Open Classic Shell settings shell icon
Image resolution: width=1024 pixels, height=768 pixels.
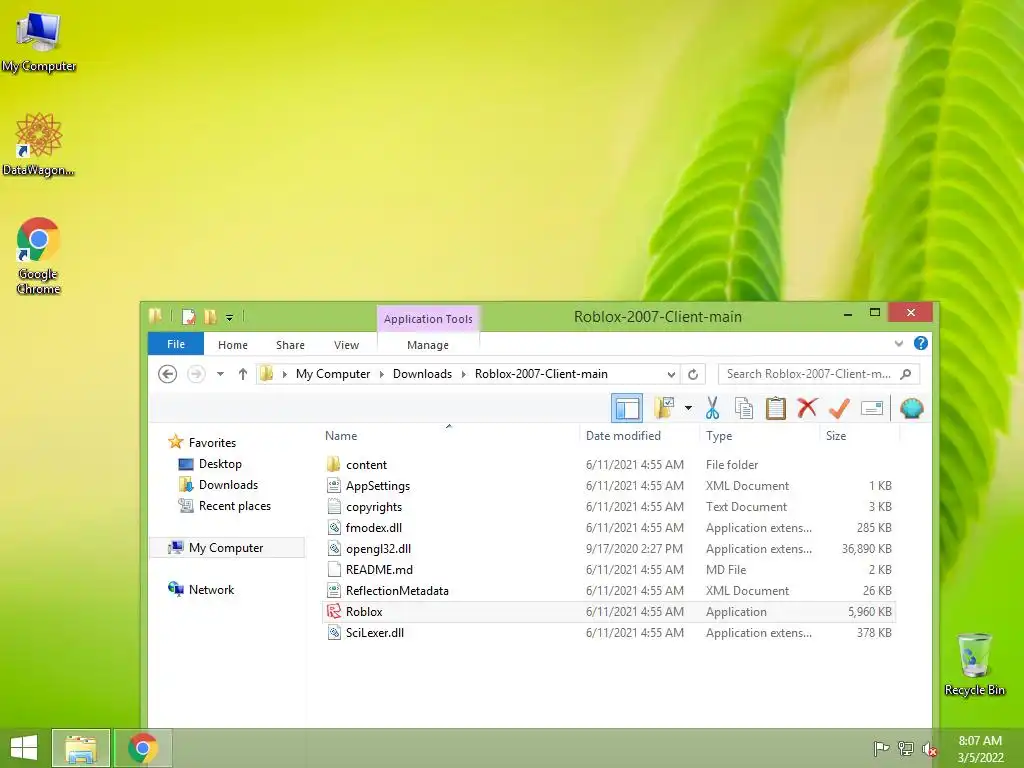point(912,408)
